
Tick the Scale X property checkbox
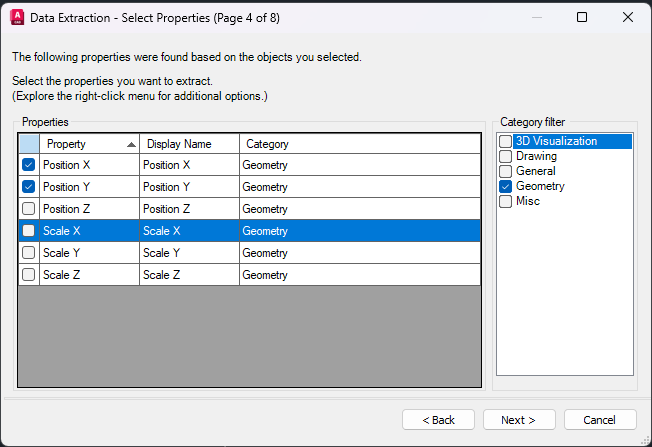pos(28,230)
